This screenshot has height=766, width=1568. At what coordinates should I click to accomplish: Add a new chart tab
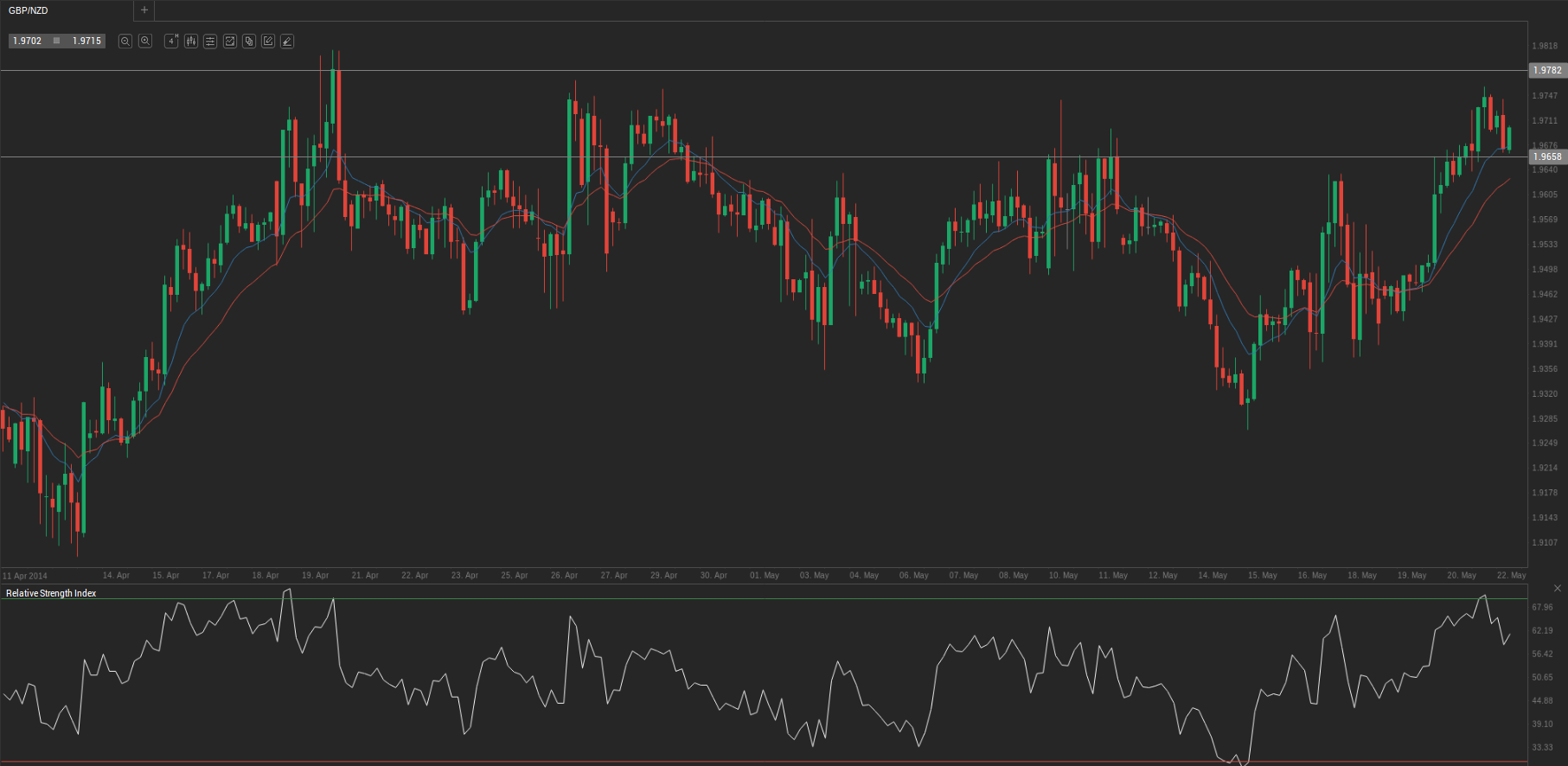click(144, 10)
